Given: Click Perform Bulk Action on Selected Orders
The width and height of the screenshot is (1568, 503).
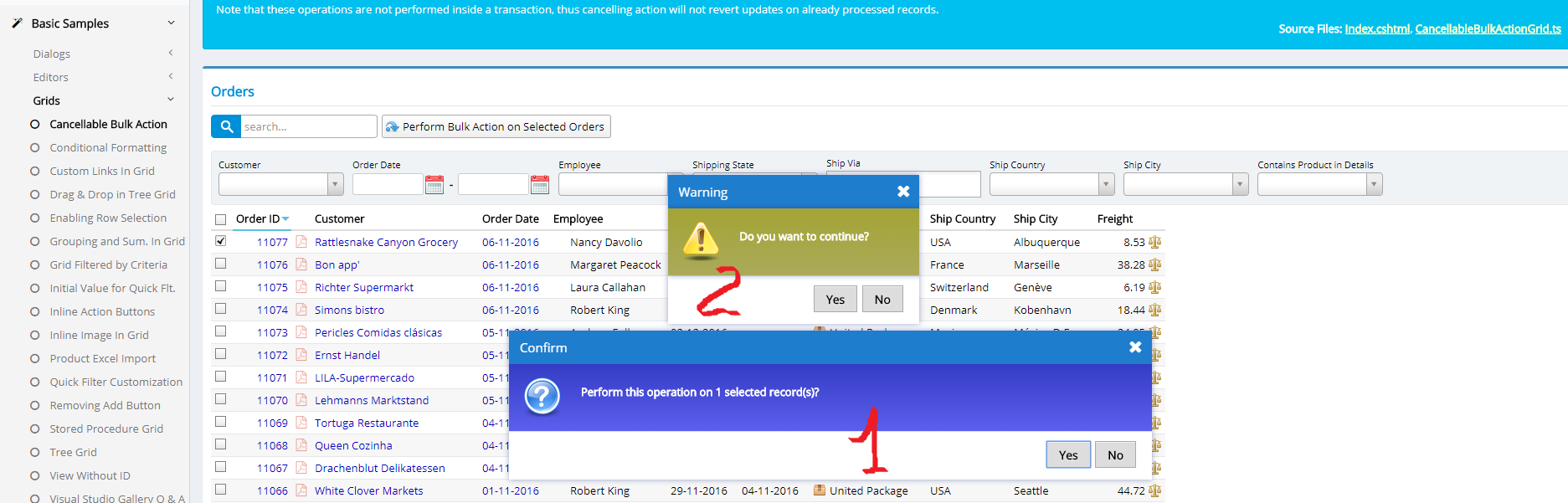Looking at the screenshot, I should click(496, 126).
